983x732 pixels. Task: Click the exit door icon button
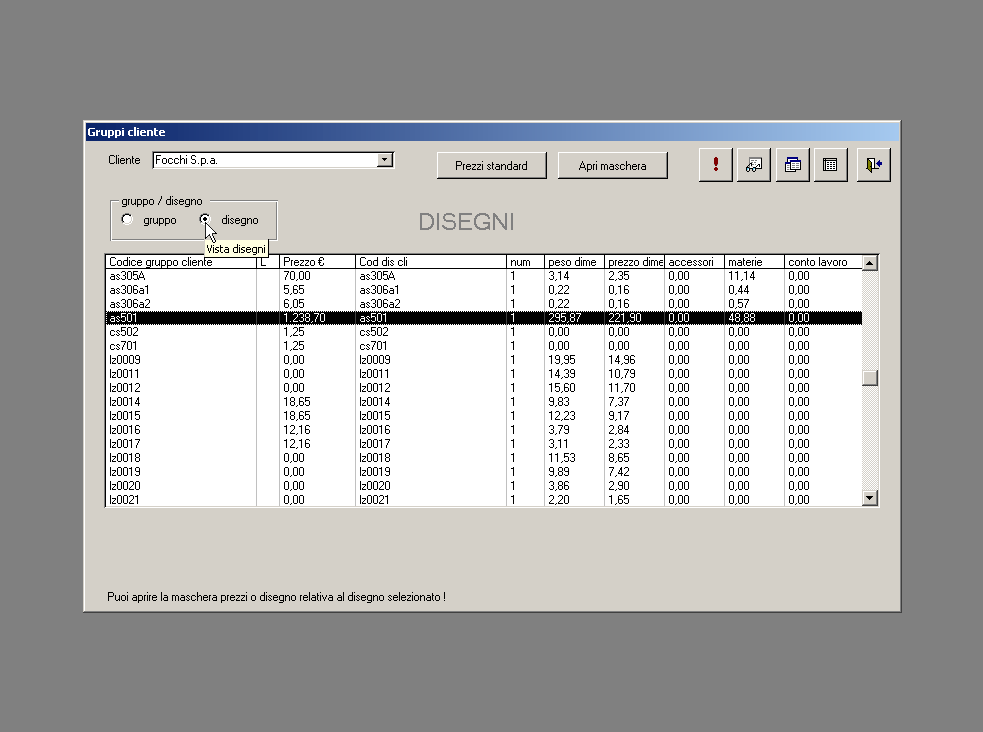pos(873,165)
